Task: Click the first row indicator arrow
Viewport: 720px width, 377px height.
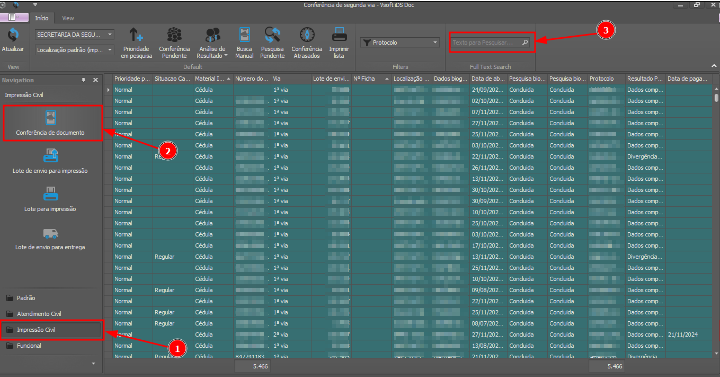Action: pyautogui.click(x=108, y=90)
